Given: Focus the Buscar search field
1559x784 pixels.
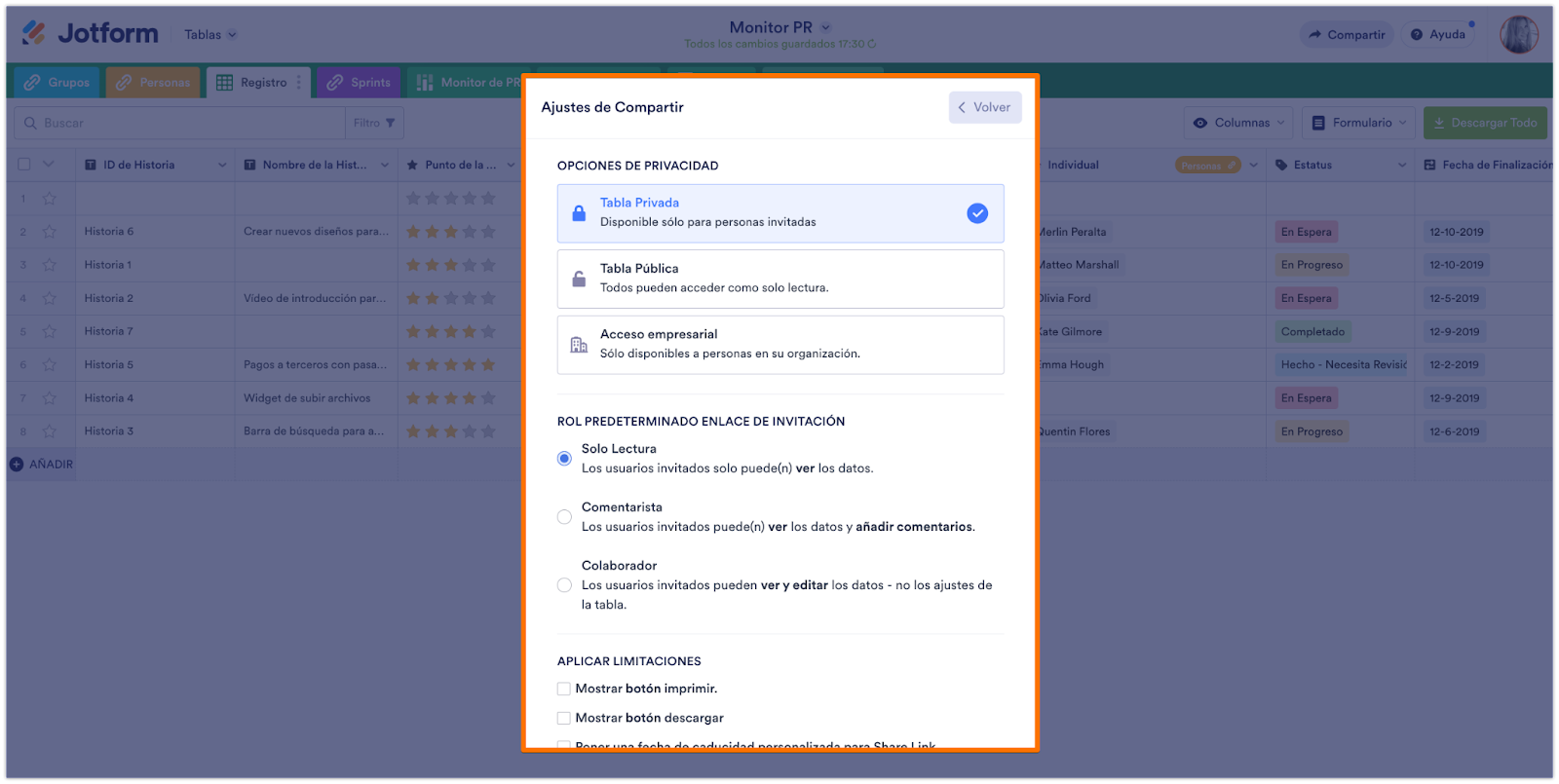Looking at the screenshot, I should [x=180, y=123].
